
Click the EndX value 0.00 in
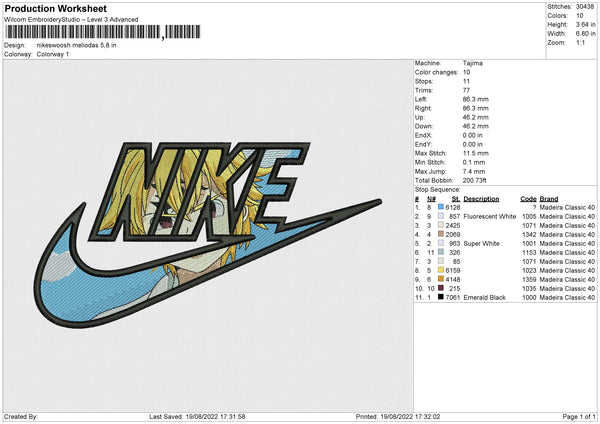pos(473,135)
